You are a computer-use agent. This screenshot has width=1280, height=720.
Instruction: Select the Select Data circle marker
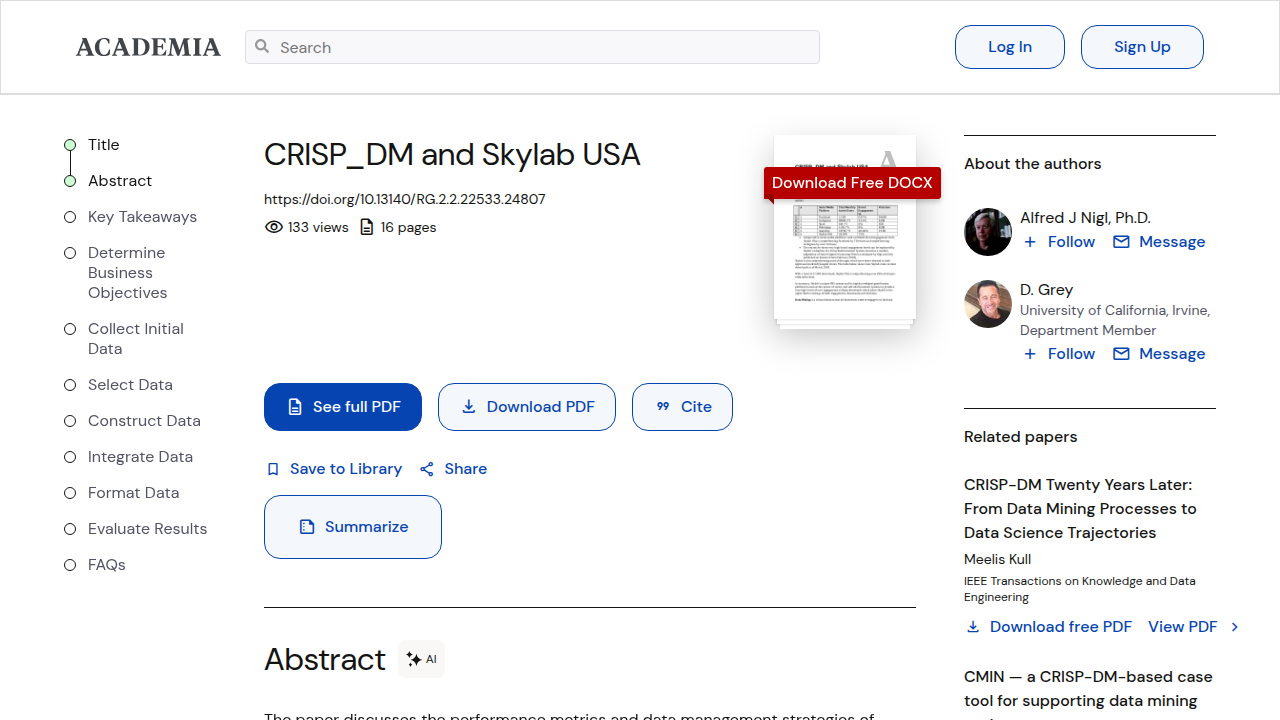click(x=70, y=385)
